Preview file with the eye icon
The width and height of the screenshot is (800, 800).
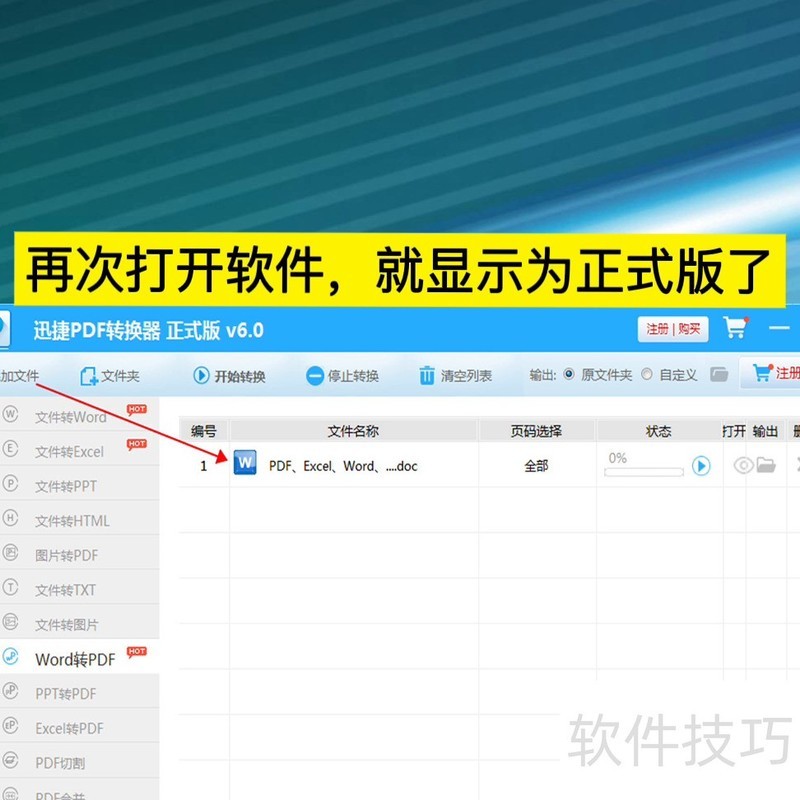(x=742, y=465)
